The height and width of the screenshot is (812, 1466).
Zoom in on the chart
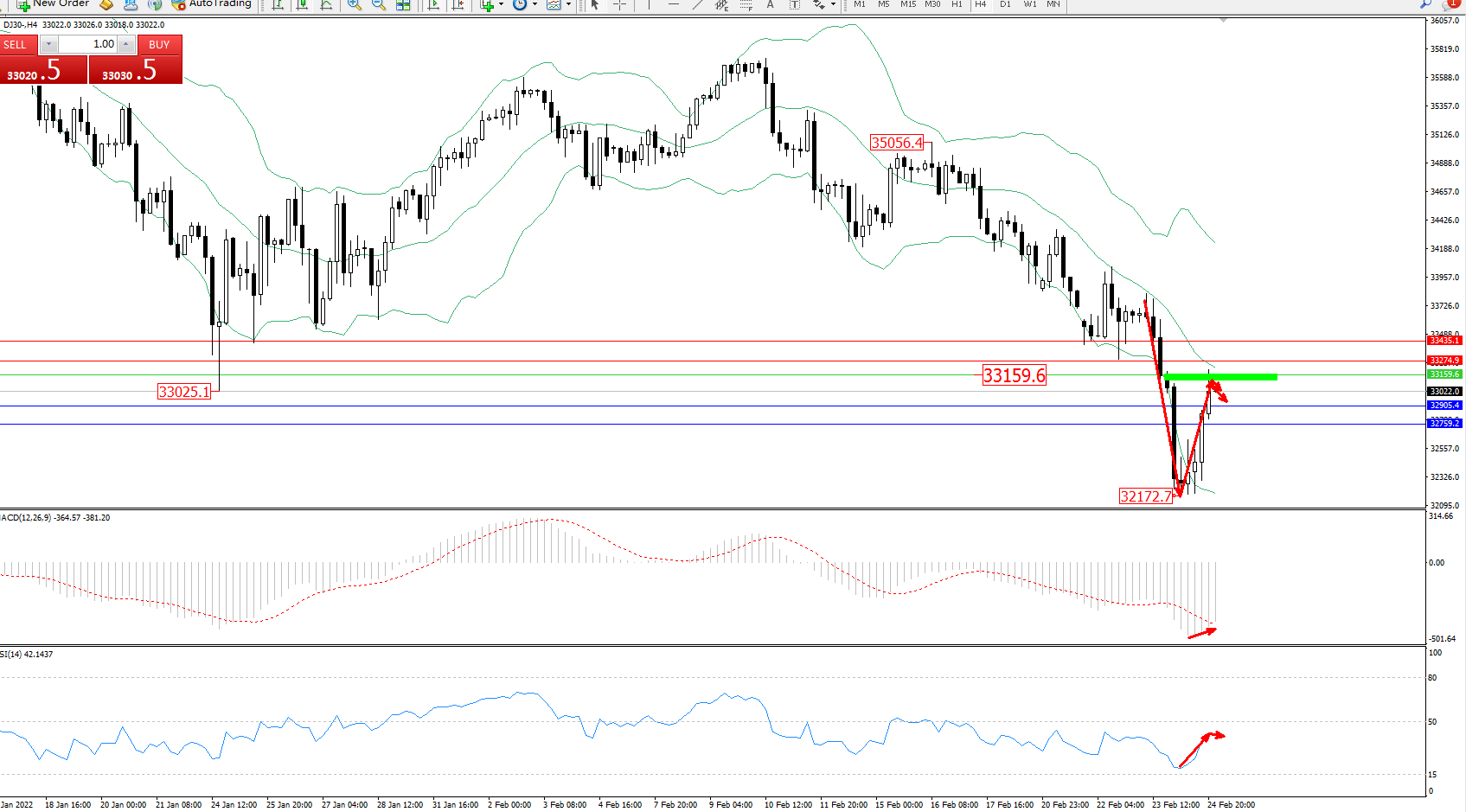tap(354, 5)
